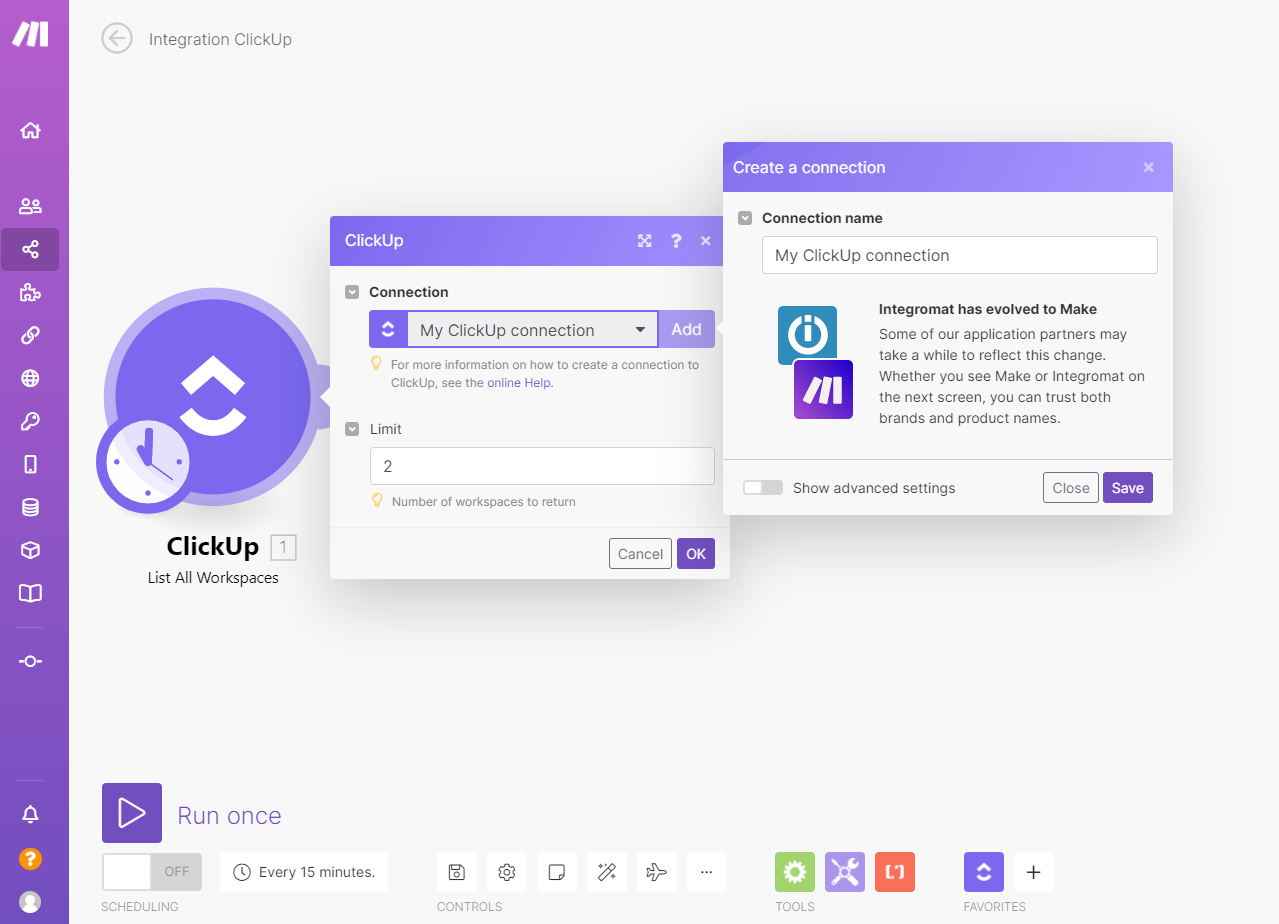The width and height of the screenshot is (1279, 924).
Task: Open Webhooks using the globe icon
Action: point(30,378)
